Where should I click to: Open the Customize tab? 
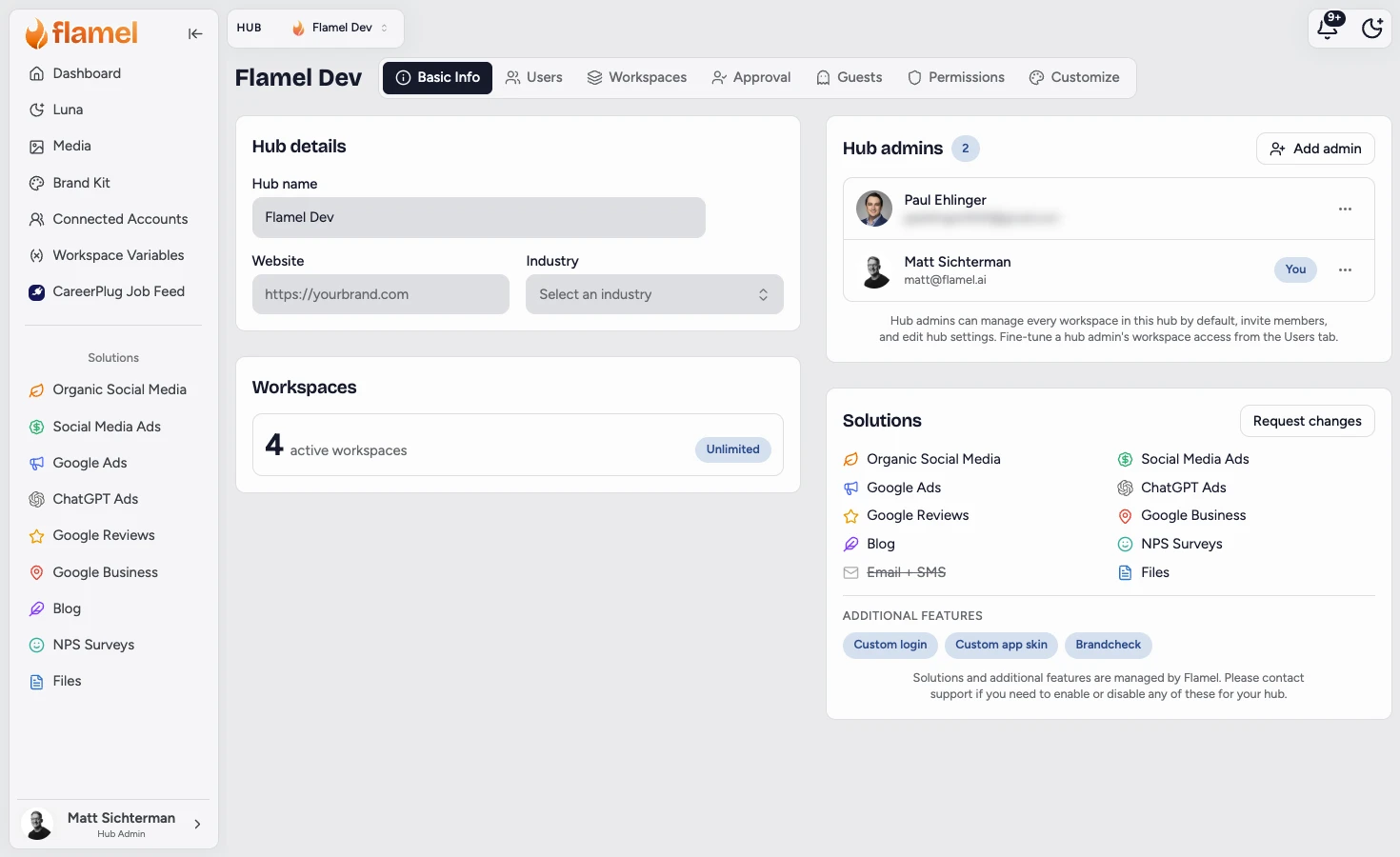coord(1073,77)
